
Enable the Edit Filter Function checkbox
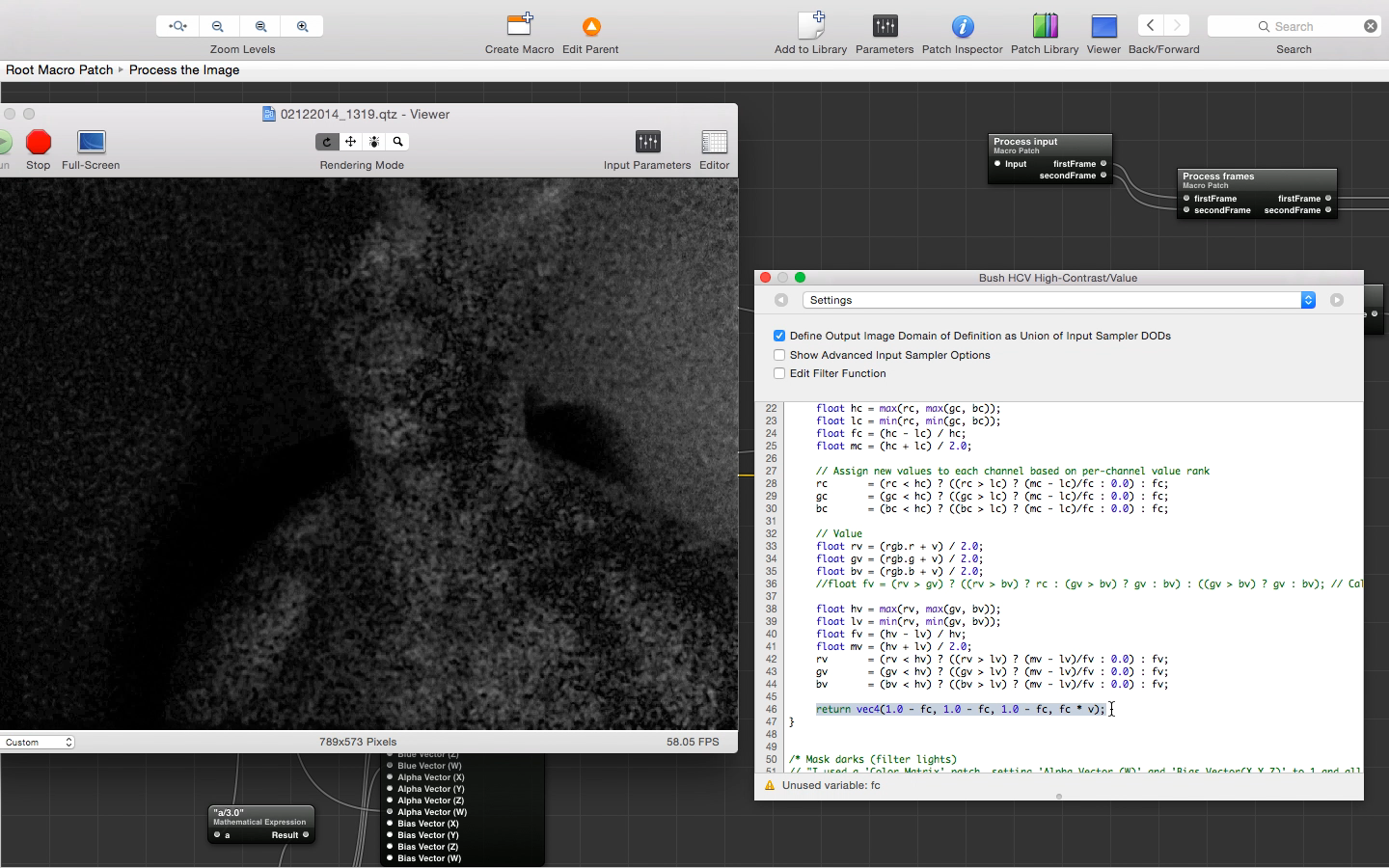tap(779, 373)
